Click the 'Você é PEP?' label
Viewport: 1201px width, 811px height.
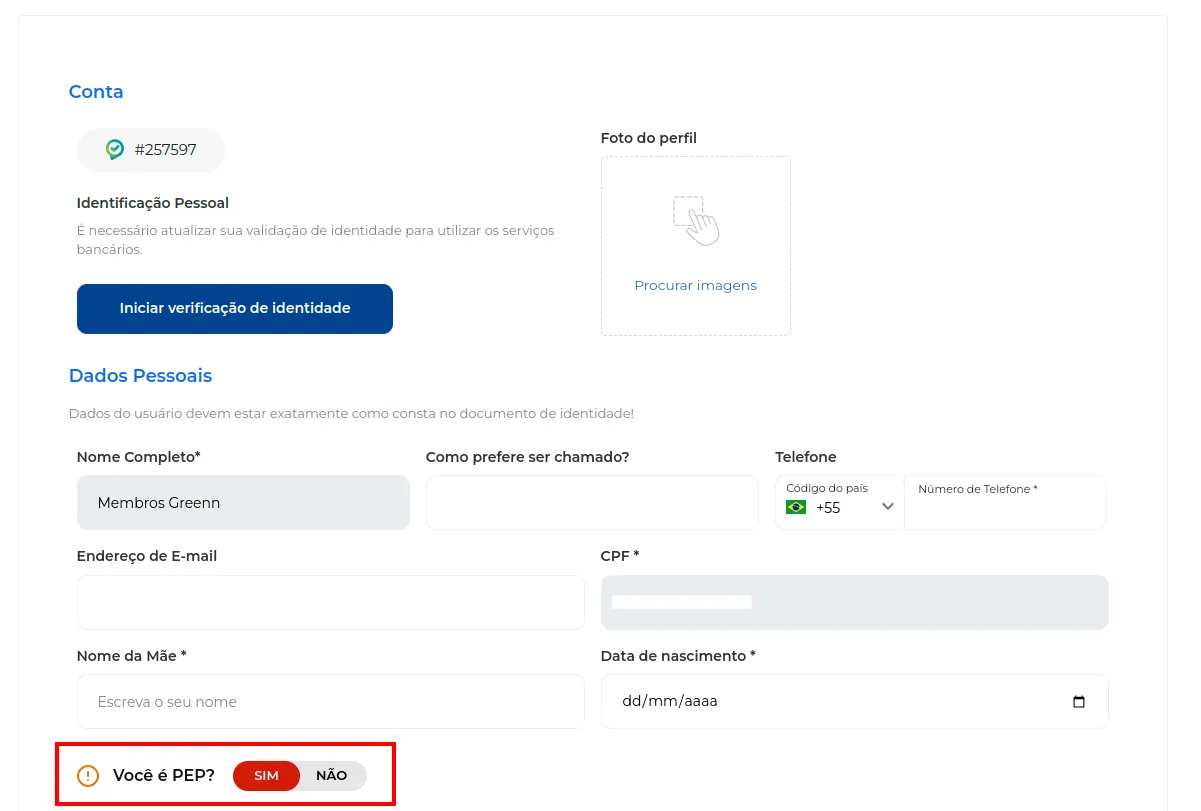pos(164,775)
